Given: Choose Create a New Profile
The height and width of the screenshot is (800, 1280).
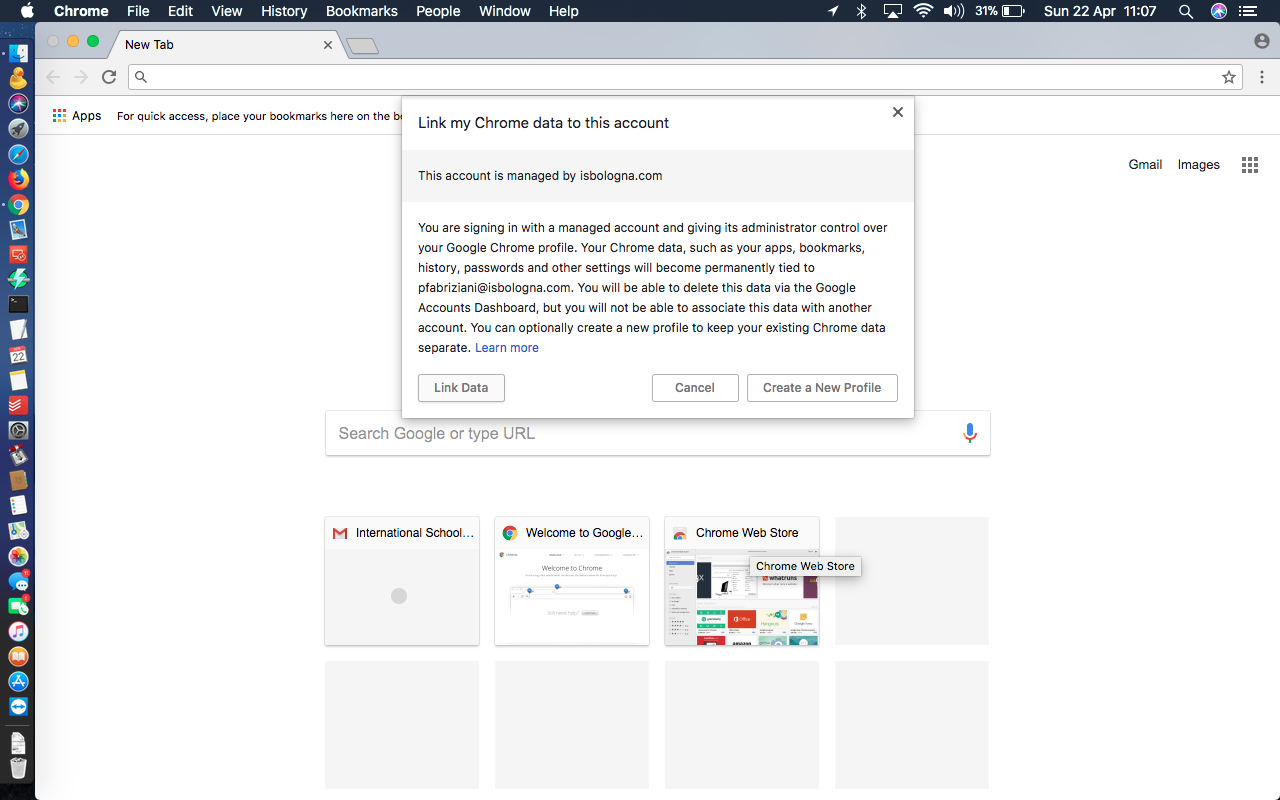Looking at the screenshot, I should [822, 388].
